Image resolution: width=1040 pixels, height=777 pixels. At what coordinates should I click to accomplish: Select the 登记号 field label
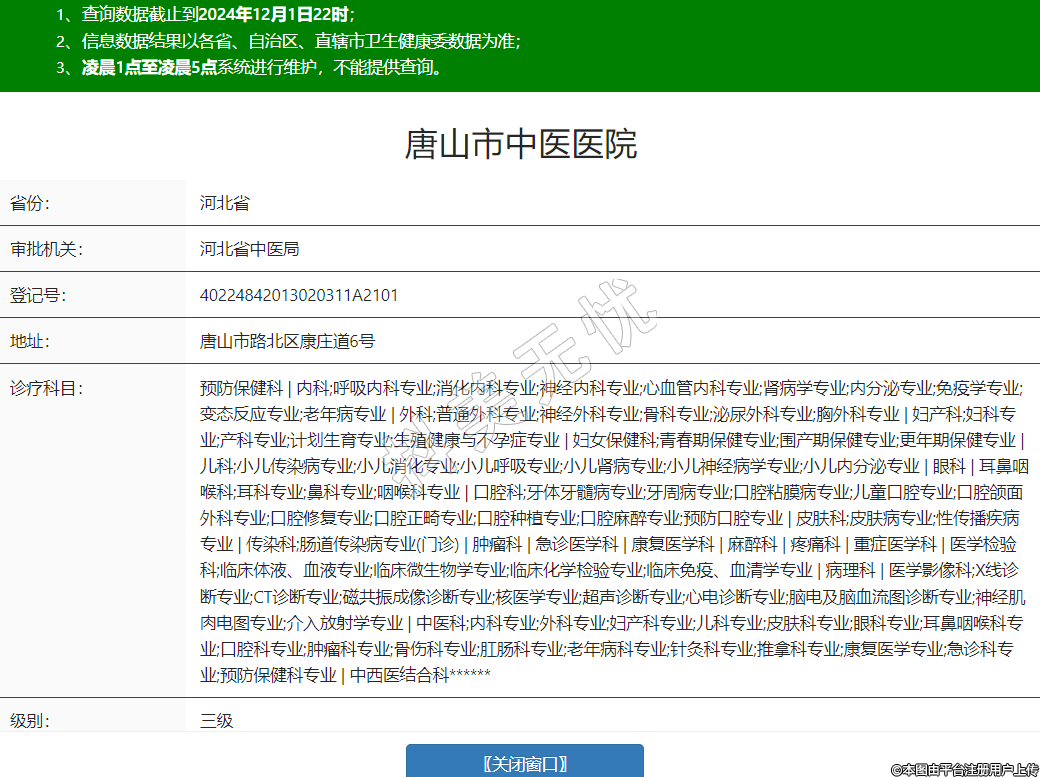click(37, 295)
